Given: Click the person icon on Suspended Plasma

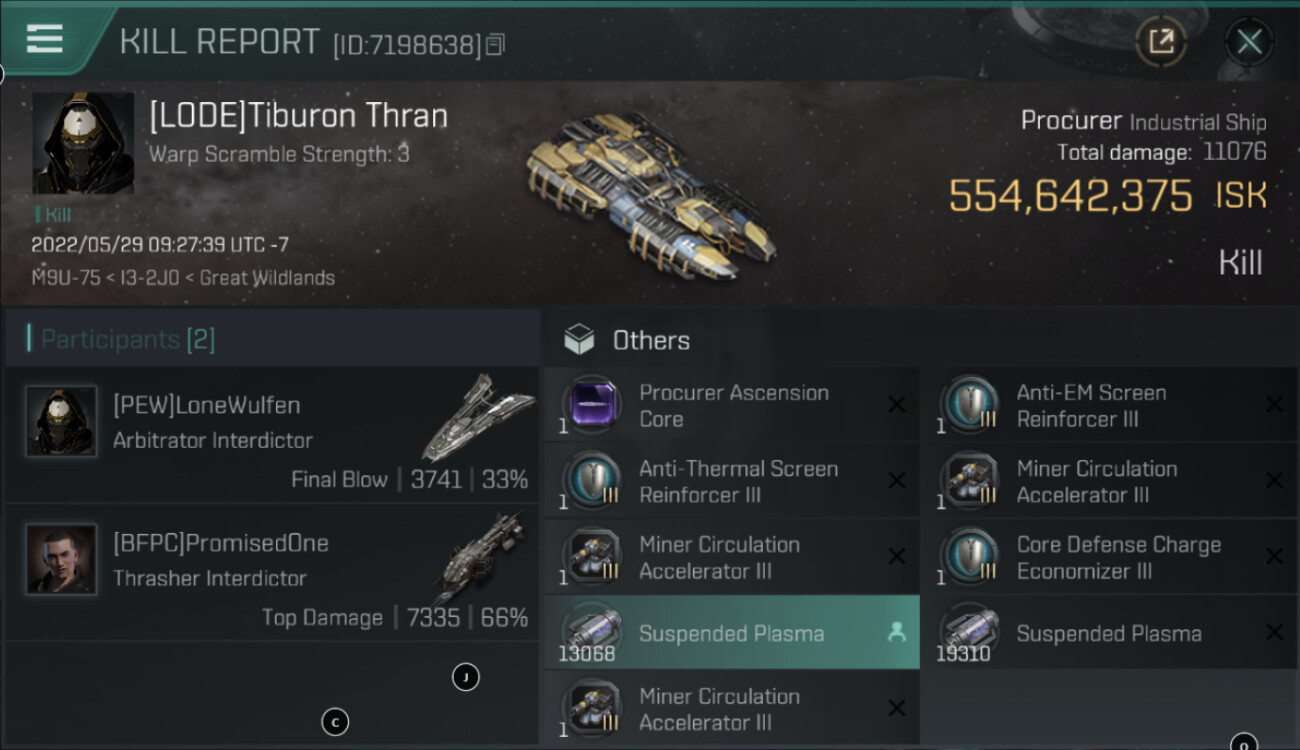Looking at the screenshot, I should (896, 633).
